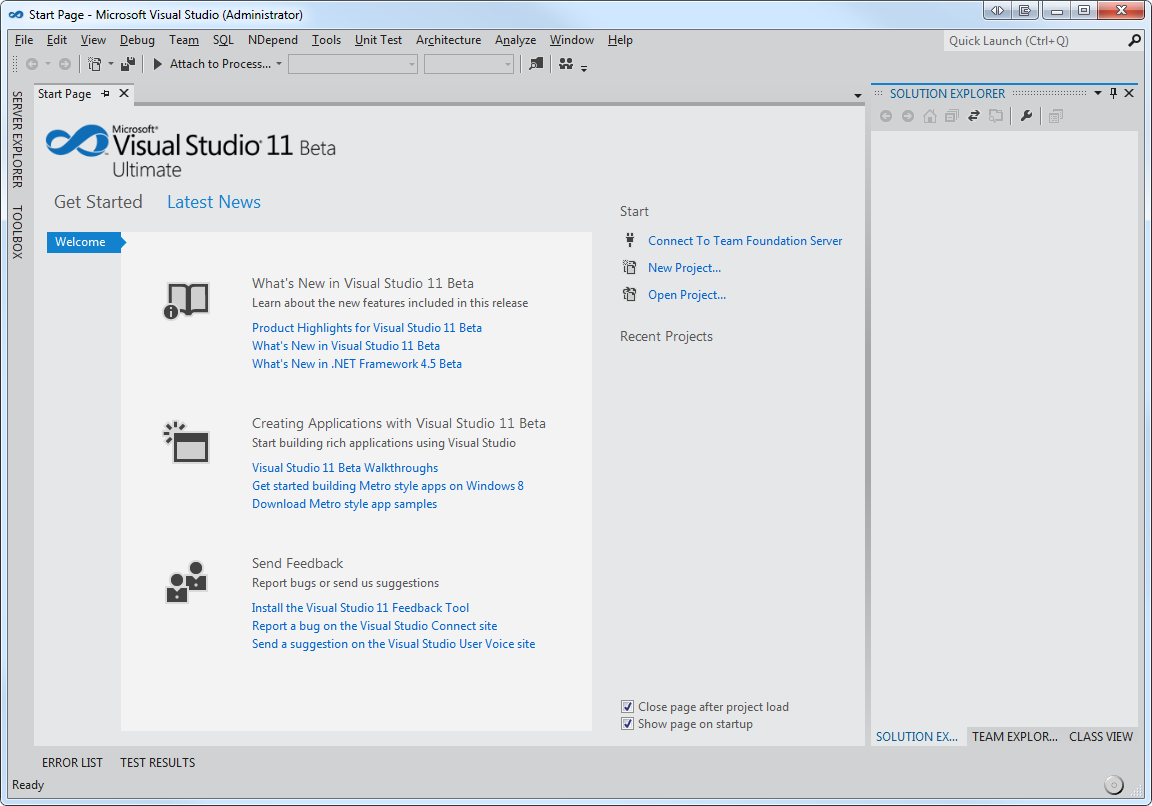Screen dimensions: 1152x806
Task: Click the Save All floppy disks icon
Action: tap(128, 64)
